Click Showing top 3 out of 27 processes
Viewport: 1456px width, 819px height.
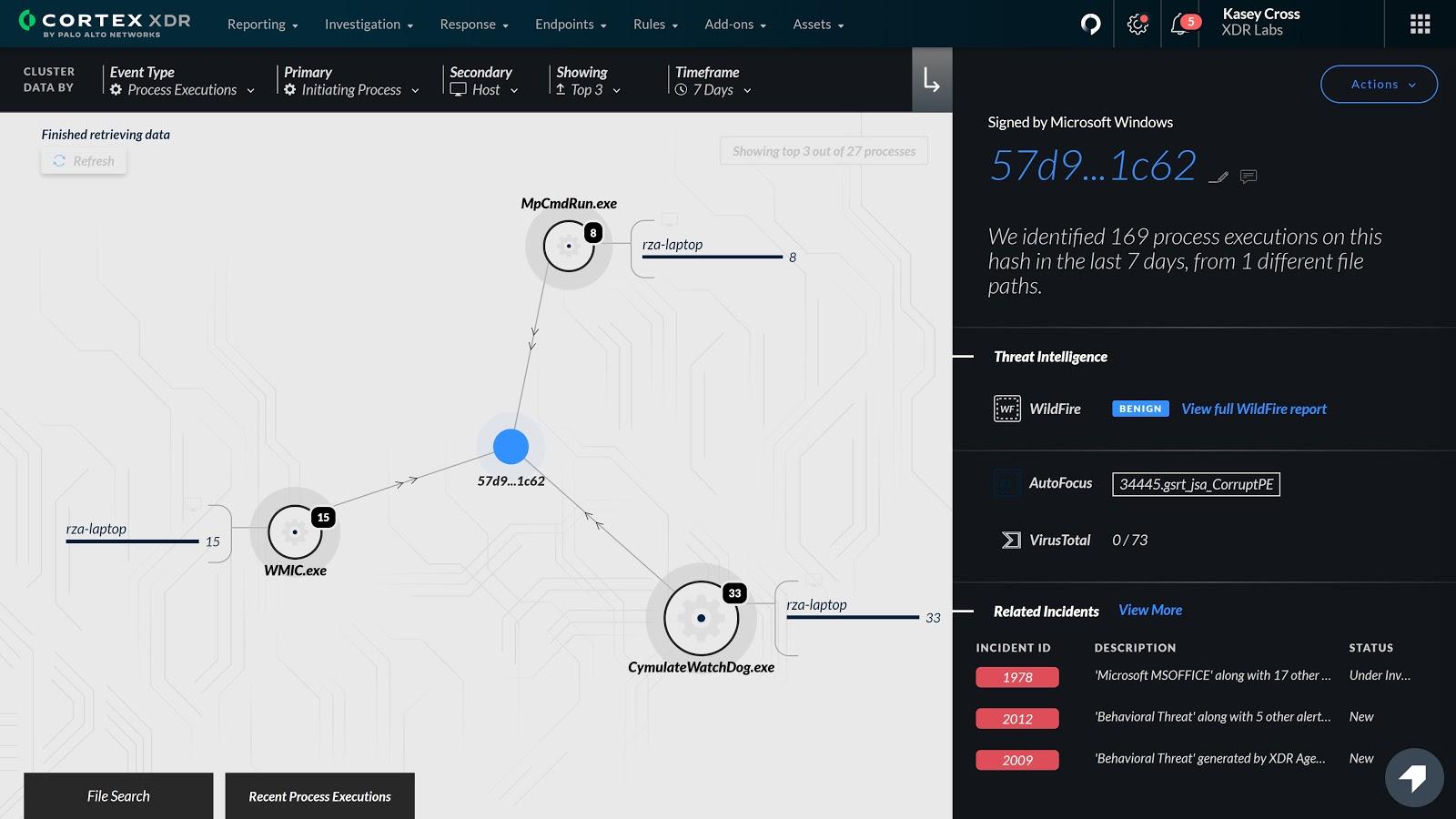coord(824,151)
